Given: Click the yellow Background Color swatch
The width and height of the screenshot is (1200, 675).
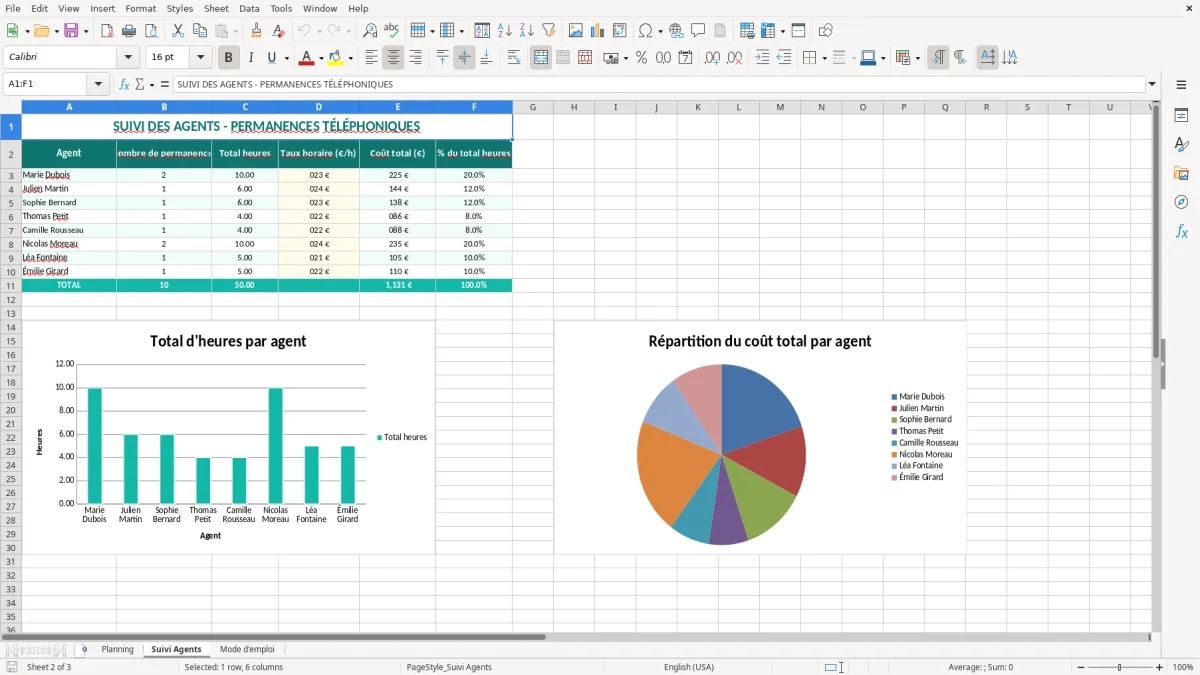Looking at the screenshot, I should pyautogui.click(x=335, y=58).
